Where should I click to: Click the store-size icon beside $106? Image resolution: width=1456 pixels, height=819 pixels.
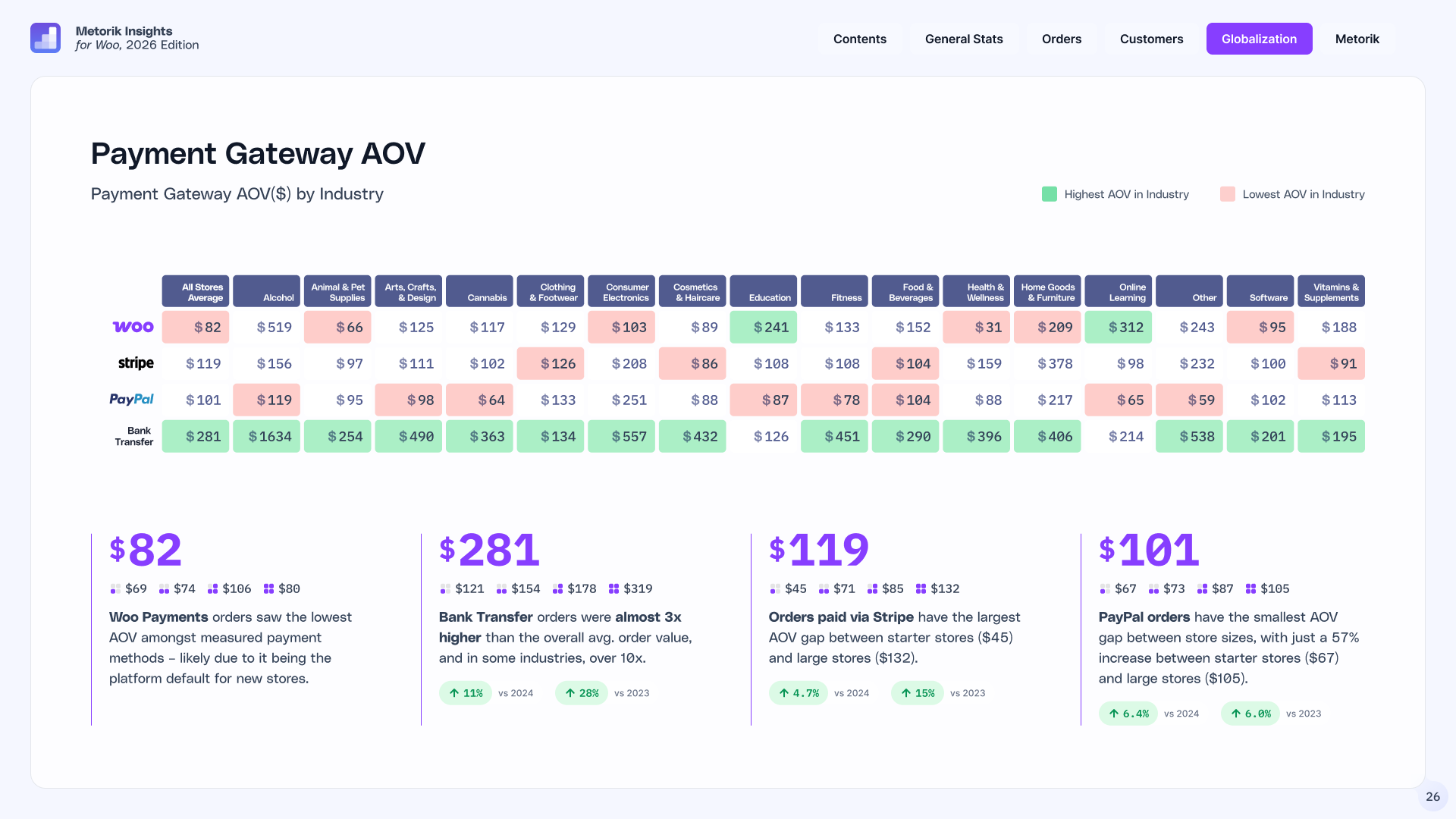[x=212, y=588]
